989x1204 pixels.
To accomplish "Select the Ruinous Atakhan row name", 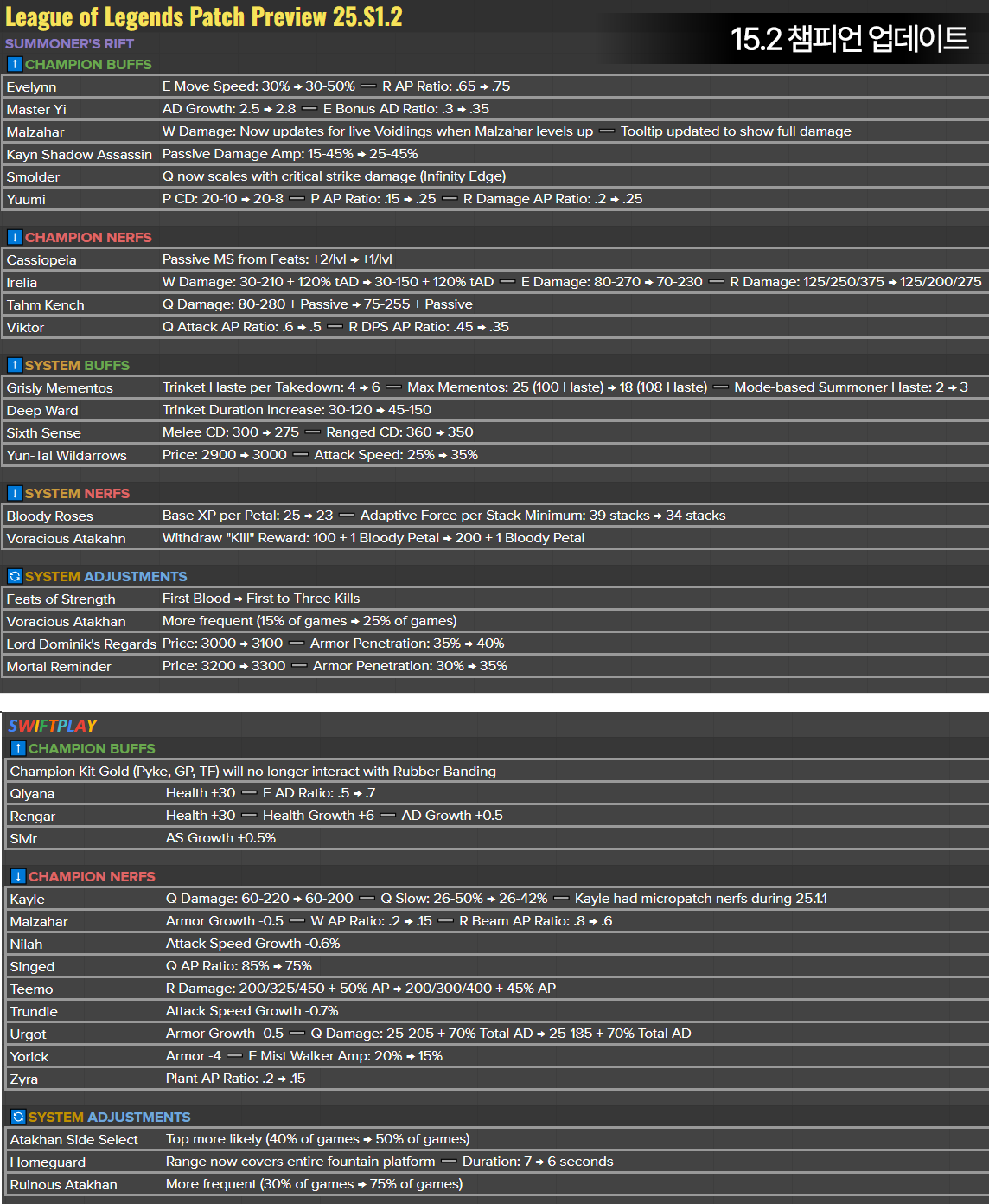I will 63,1185.
